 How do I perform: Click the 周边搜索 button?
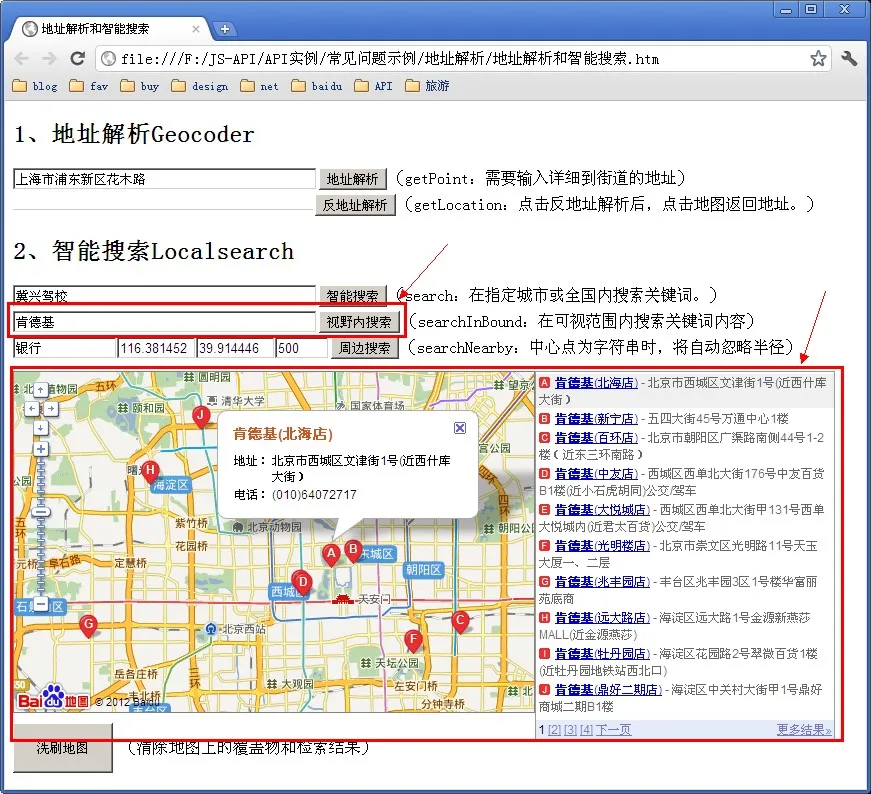[x=364, y=349]
